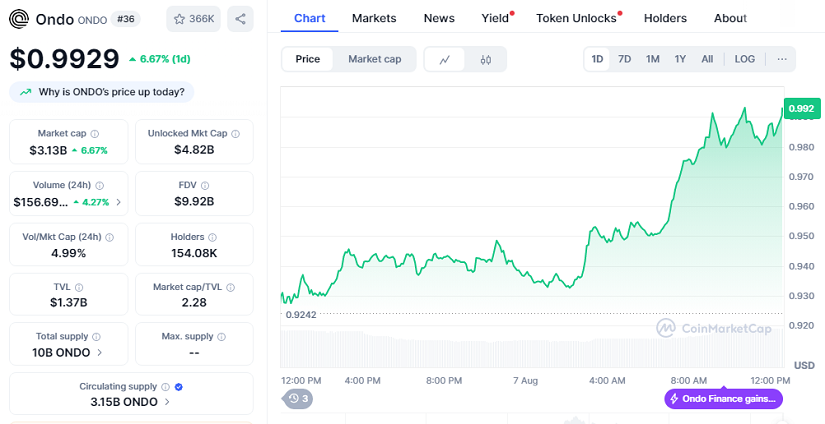Select the line chart type icon

coord(445,59)
